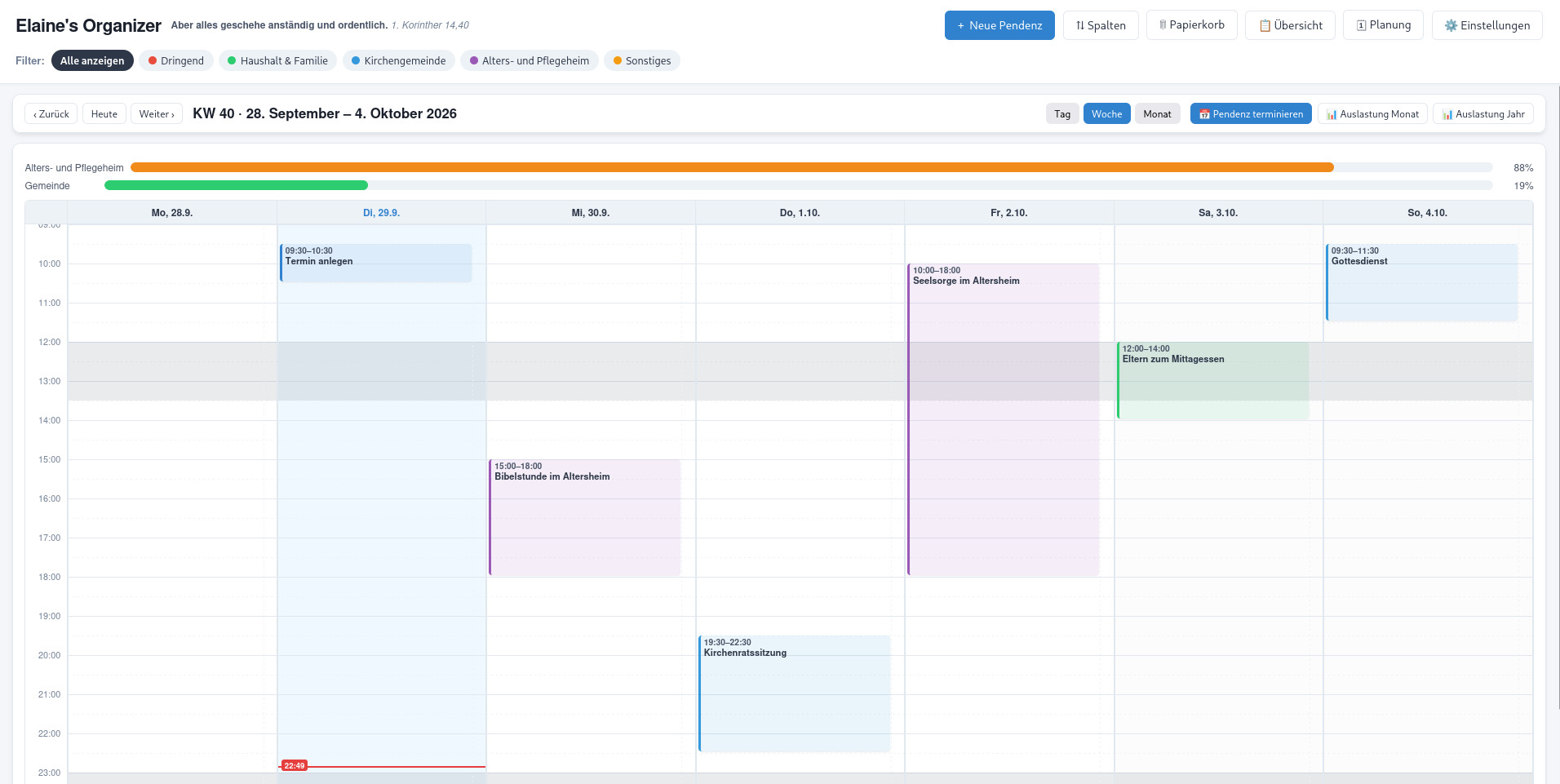
Task: Open the Kirchenratssitzung event
Action: [795, 693]
